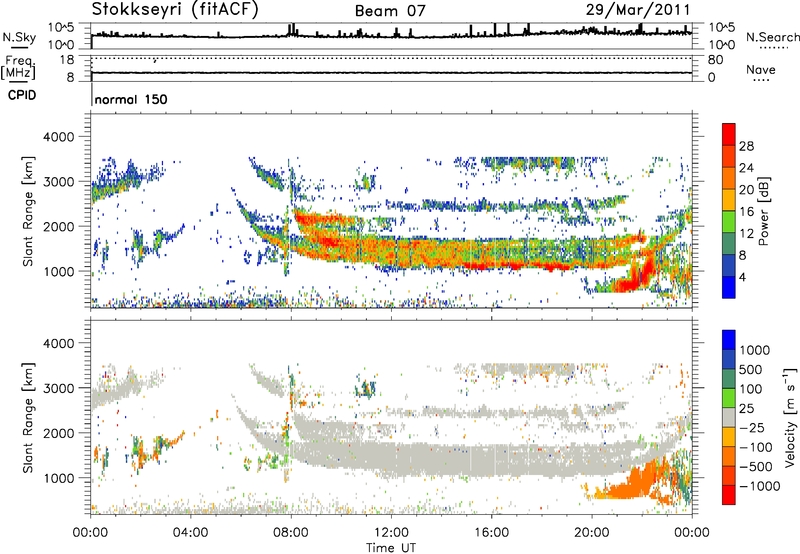Click the Slant Range label of power panel
This screenshot has width=800, height=554.
(x=28, y=212)
